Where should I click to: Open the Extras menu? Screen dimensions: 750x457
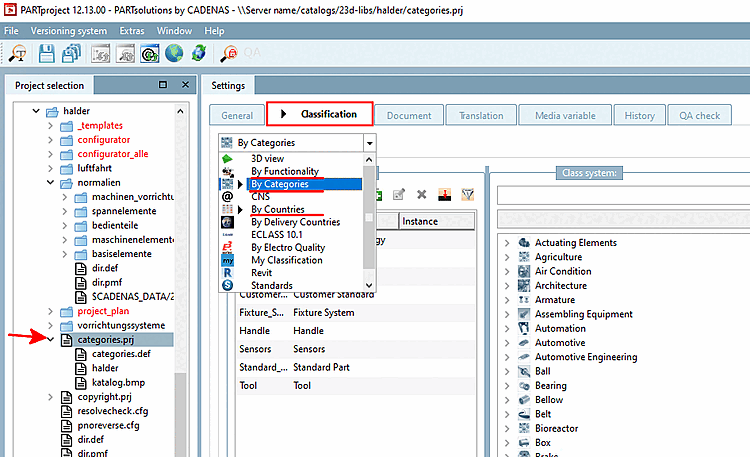pos(132,31)
